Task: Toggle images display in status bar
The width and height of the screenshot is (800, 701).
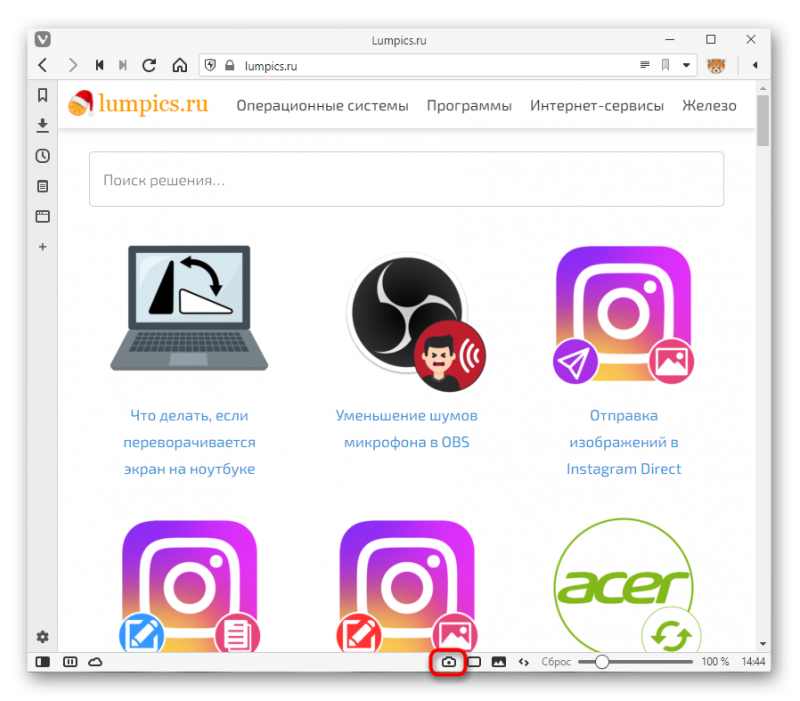Action: click(498, 662)
